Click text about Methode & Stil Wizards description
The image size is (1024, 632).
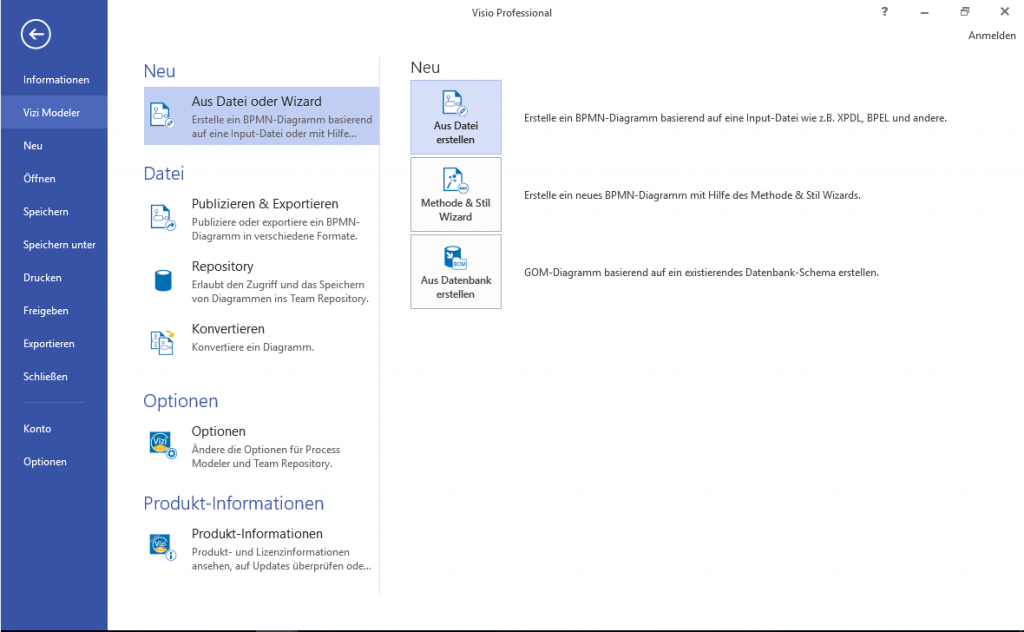(692, 195)
